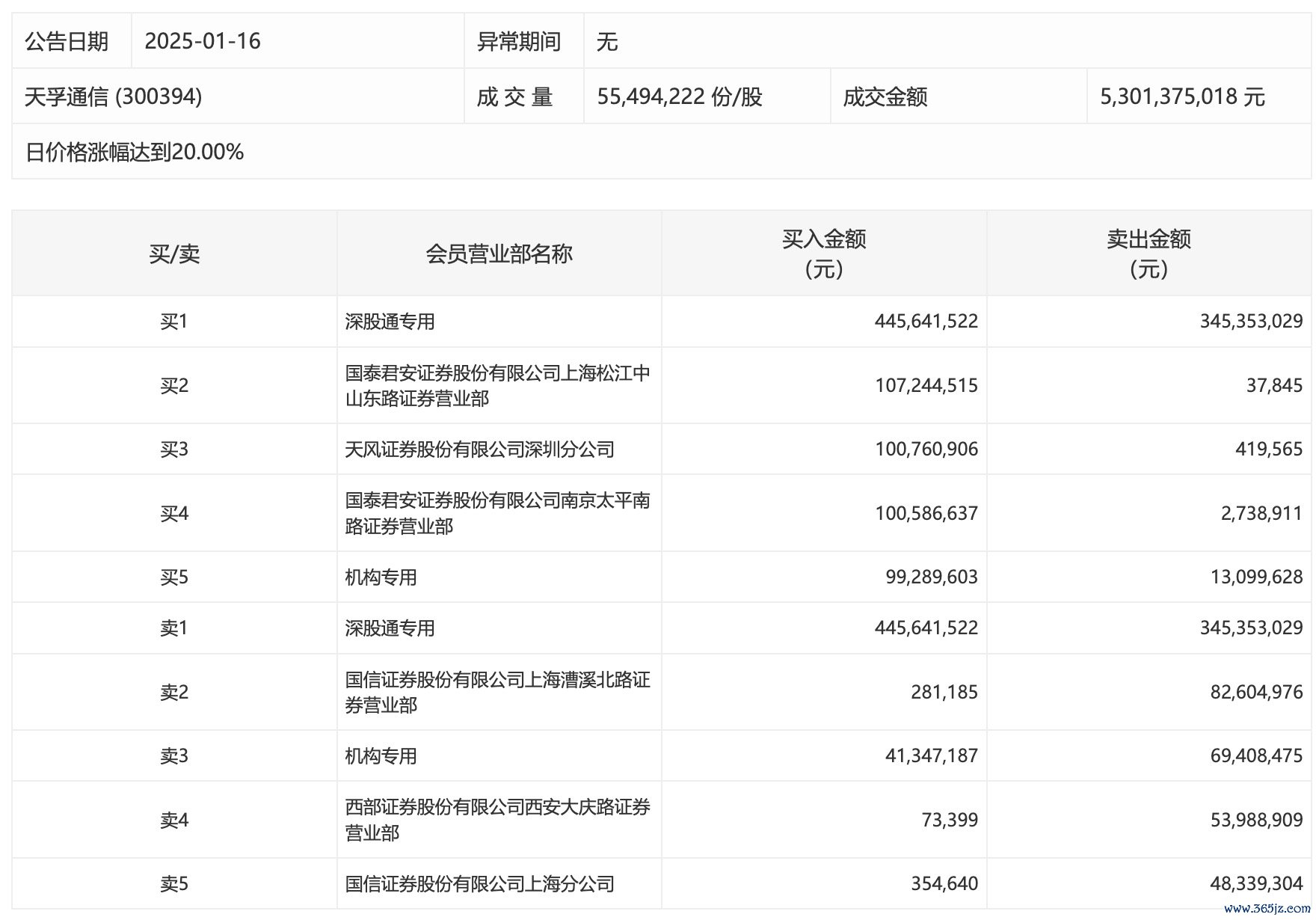Click the announcement date 2025-01-16
The width and height of the screenshot is (1316, 920).
point(203,41)
